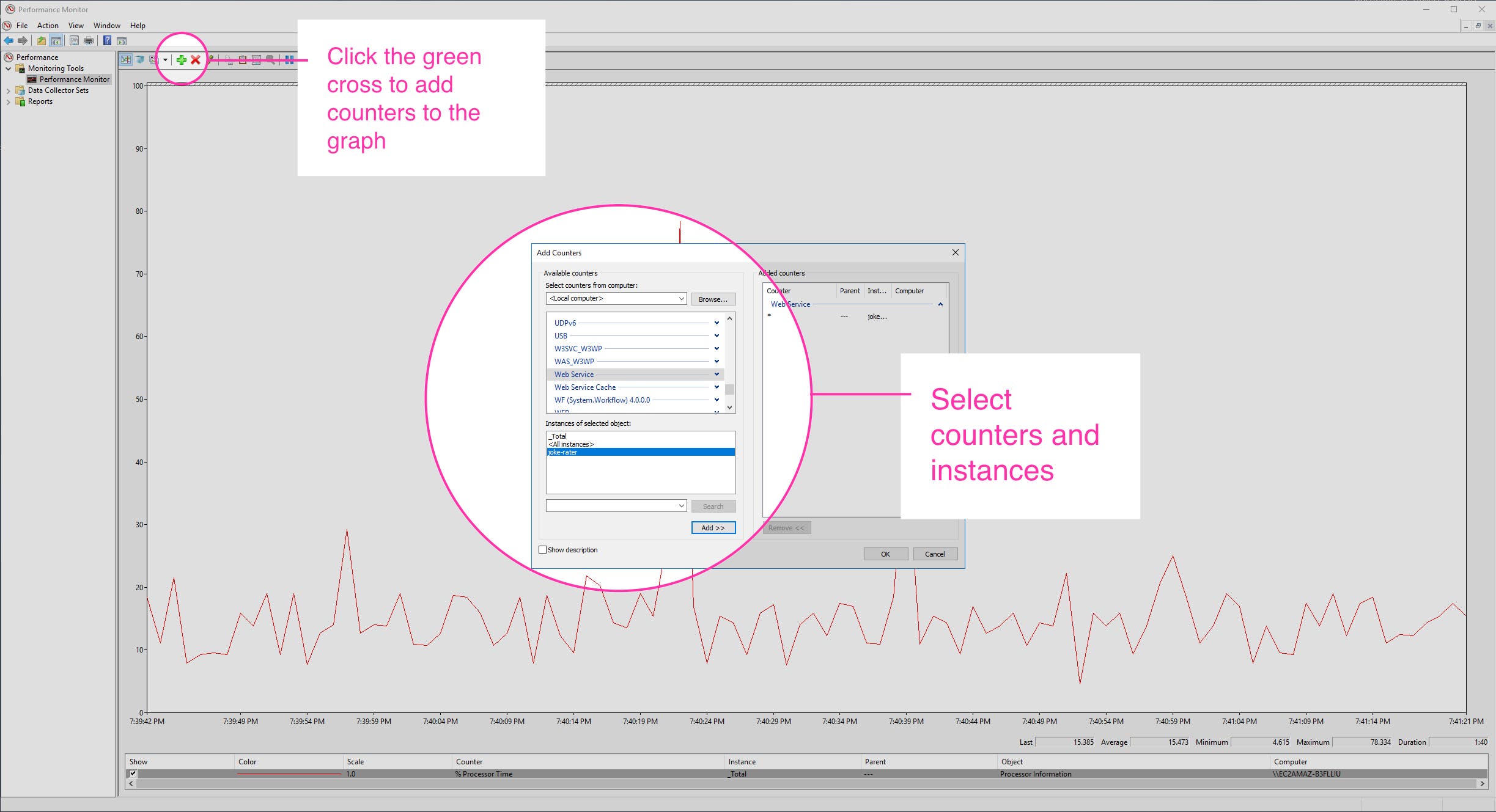This screenshot has width=1496, height=812.
Task: Expand the Web Service counter category chevron
Action: [x=716, y=374]
